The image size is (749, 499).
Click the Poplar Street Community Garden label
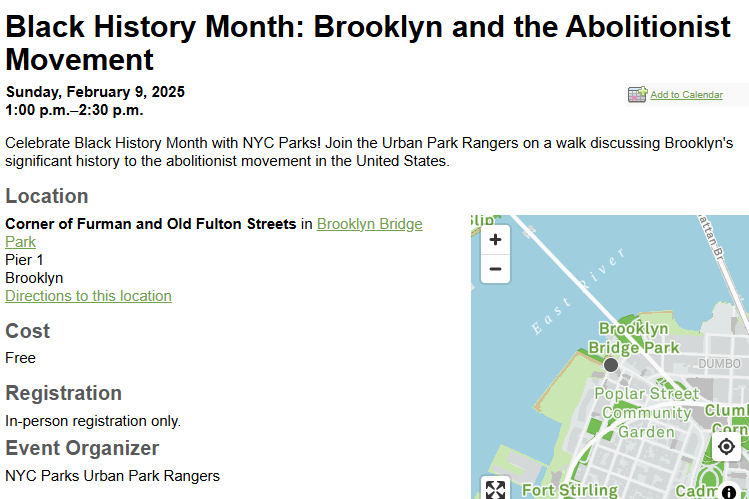click(647, 413)
